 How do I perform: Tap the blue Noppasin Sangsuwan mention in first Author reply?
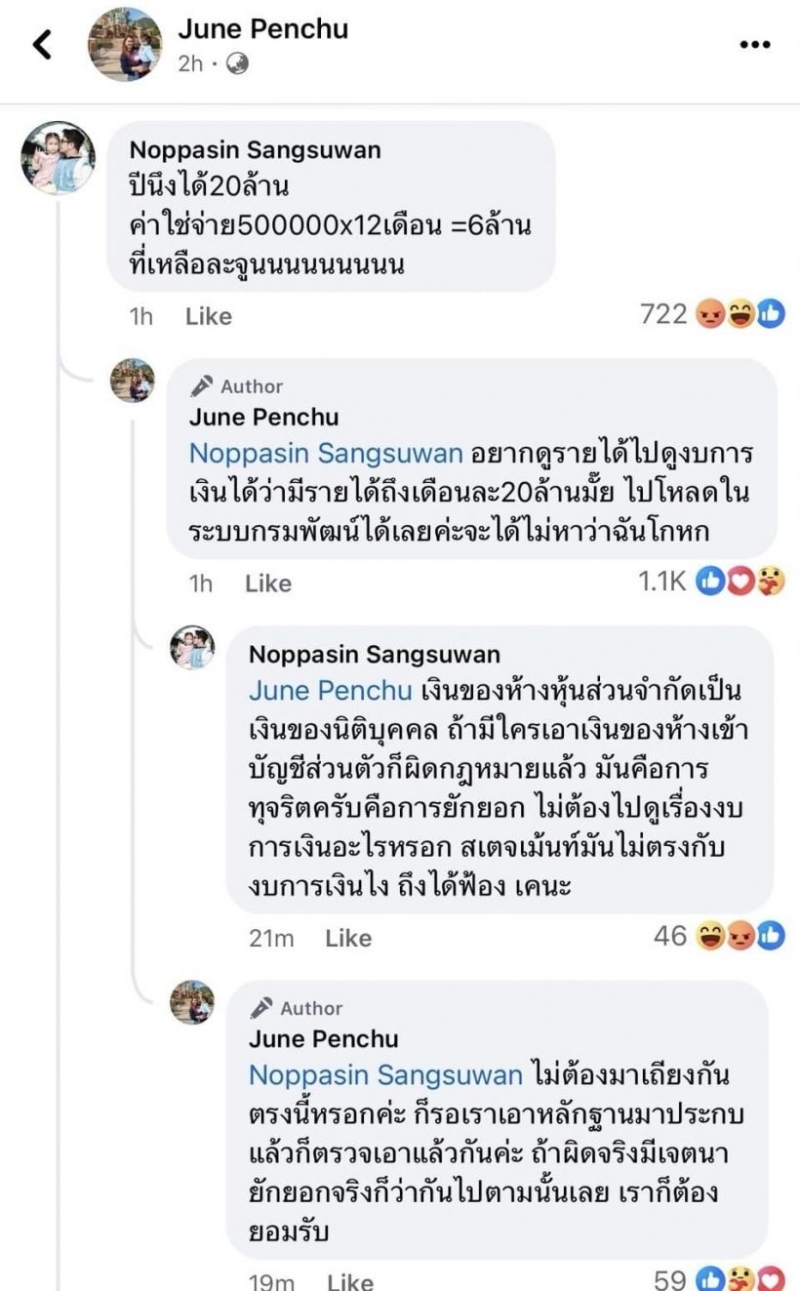click(326, 453)
